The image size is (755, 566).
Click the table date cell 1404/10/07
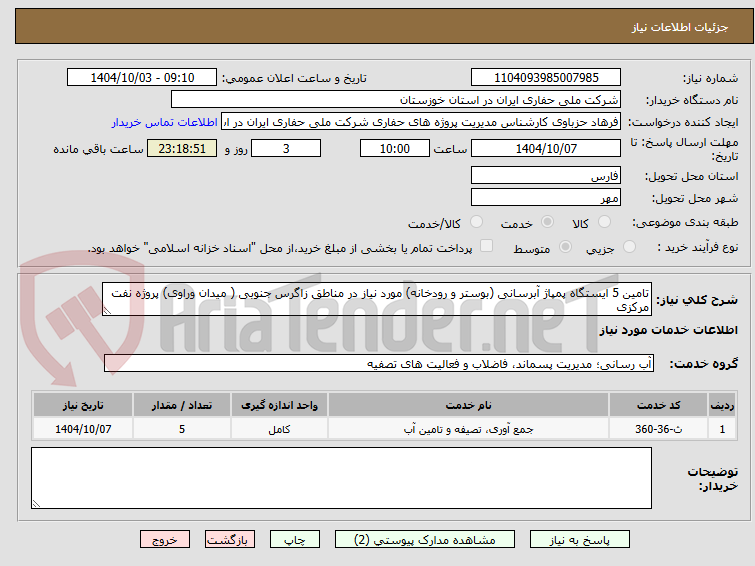83,429
